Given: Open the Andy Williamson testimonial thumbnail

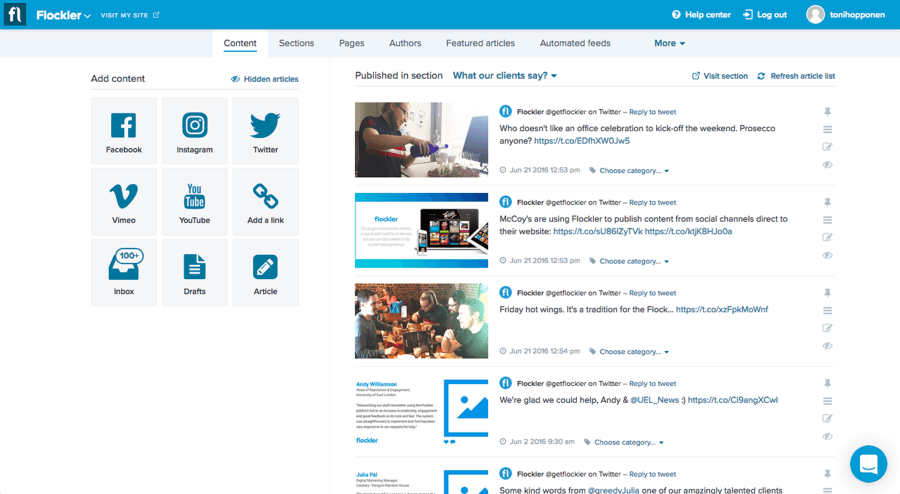Looking at the screenshot, I should [421, 411].
